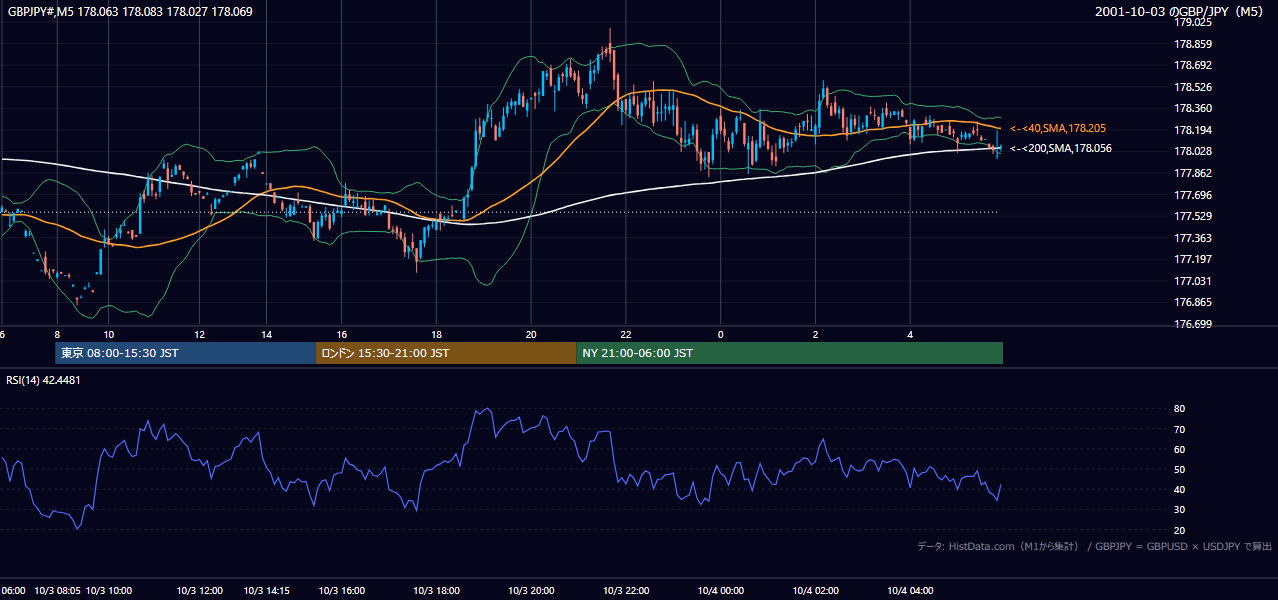Select the 東京 08:00-15:30 JST session bar
The height and width of the screenshot is (600, 1278).
click(x=185, y=353)
